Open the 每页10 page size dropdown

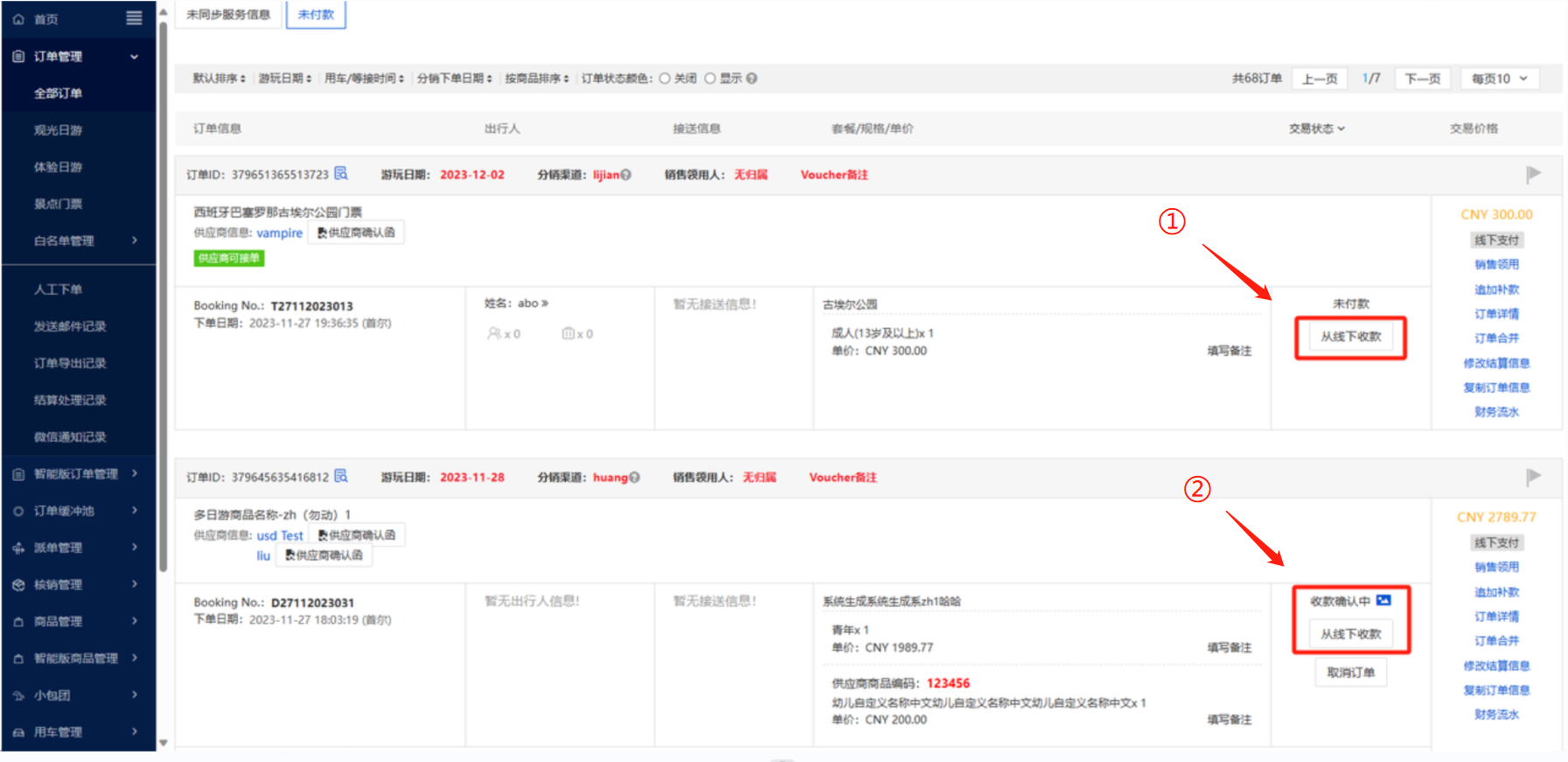point(1499,79)
